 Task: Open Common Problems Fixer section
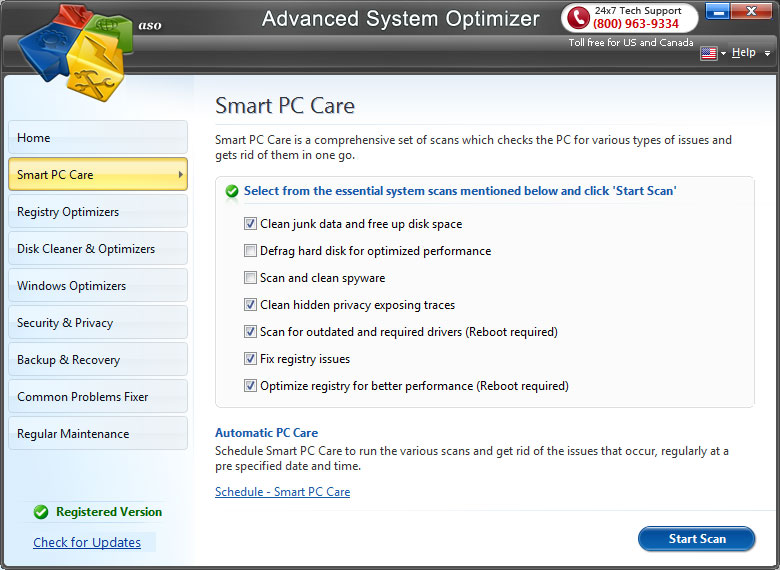[98, 396]
